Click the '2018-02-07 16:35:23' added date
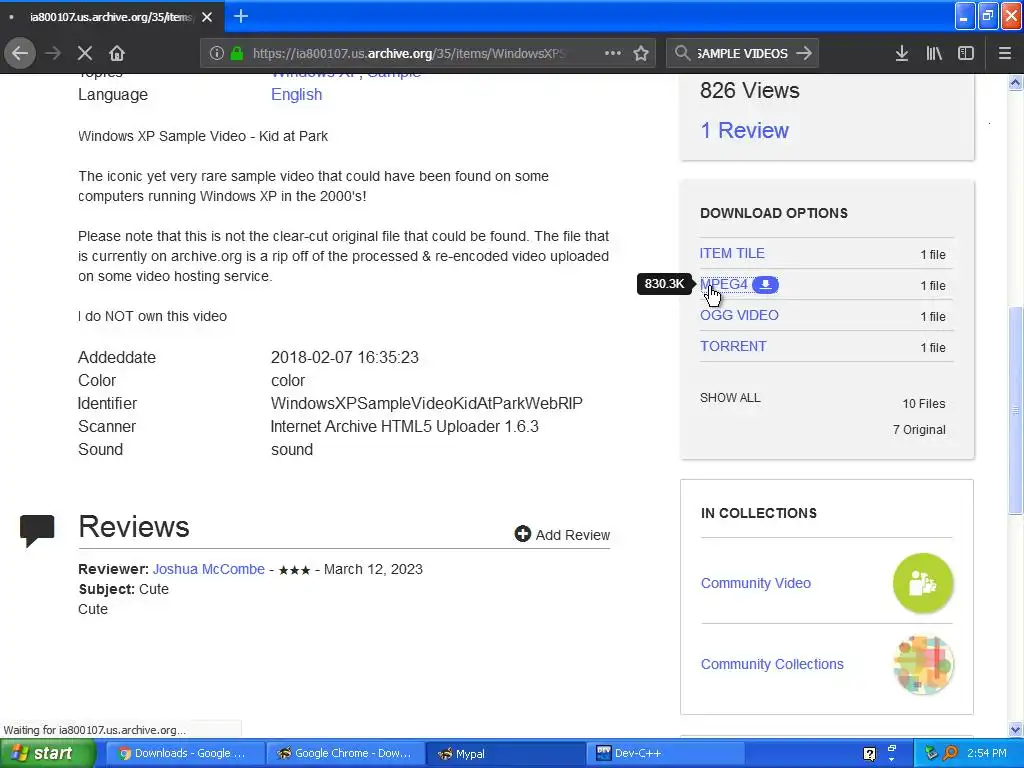Viewport: 1024px width, 768px height. [345, 357]
